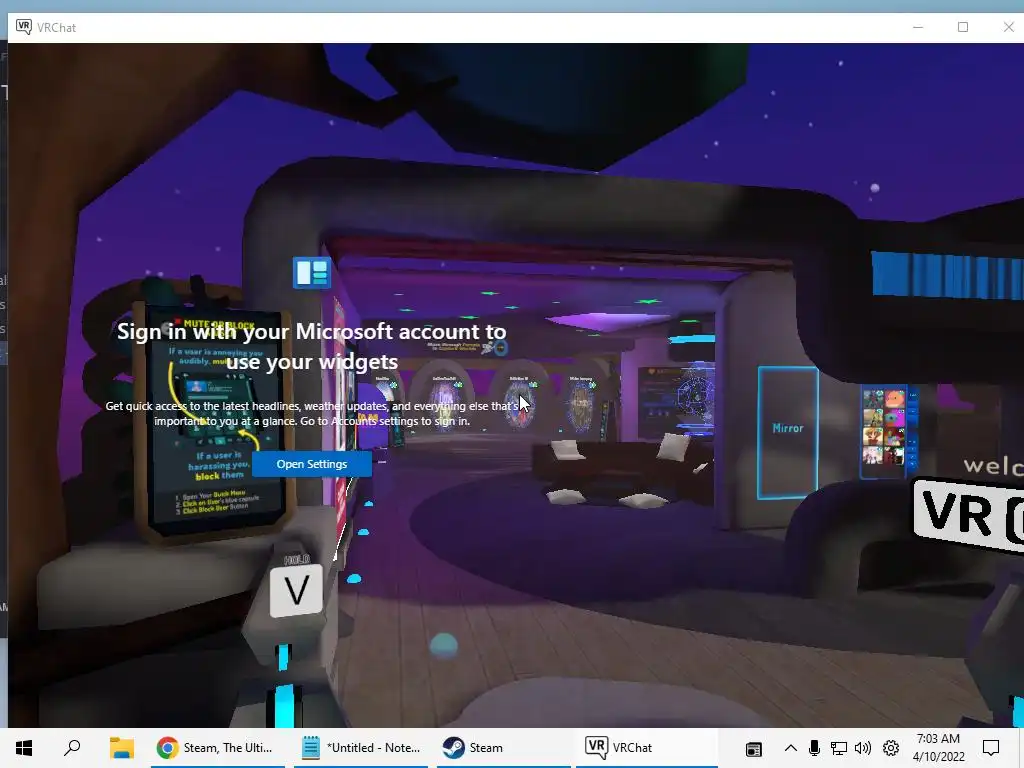Click the VRChat logo in the title bar
This screenshot has height=768, width=1024.
pyautogui.click(x=24, y=27)
